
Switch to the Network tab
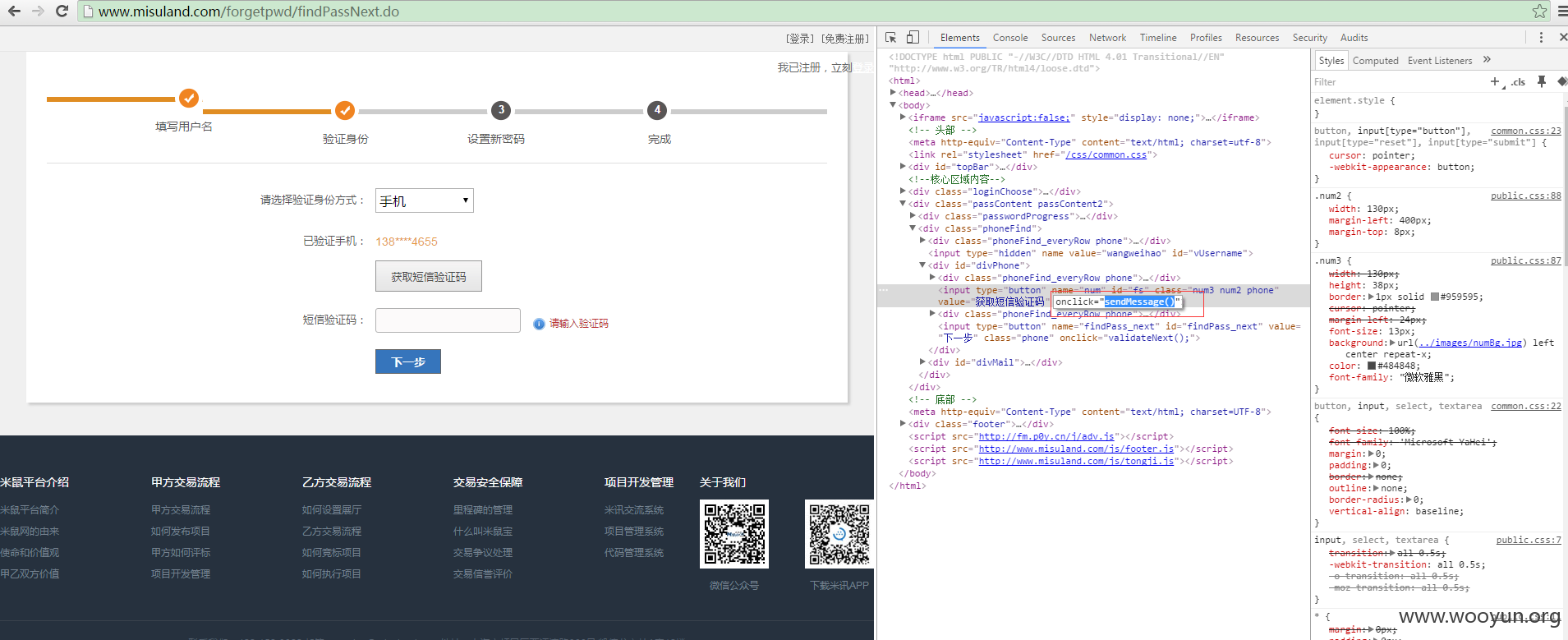click(x=1107, y=38)
